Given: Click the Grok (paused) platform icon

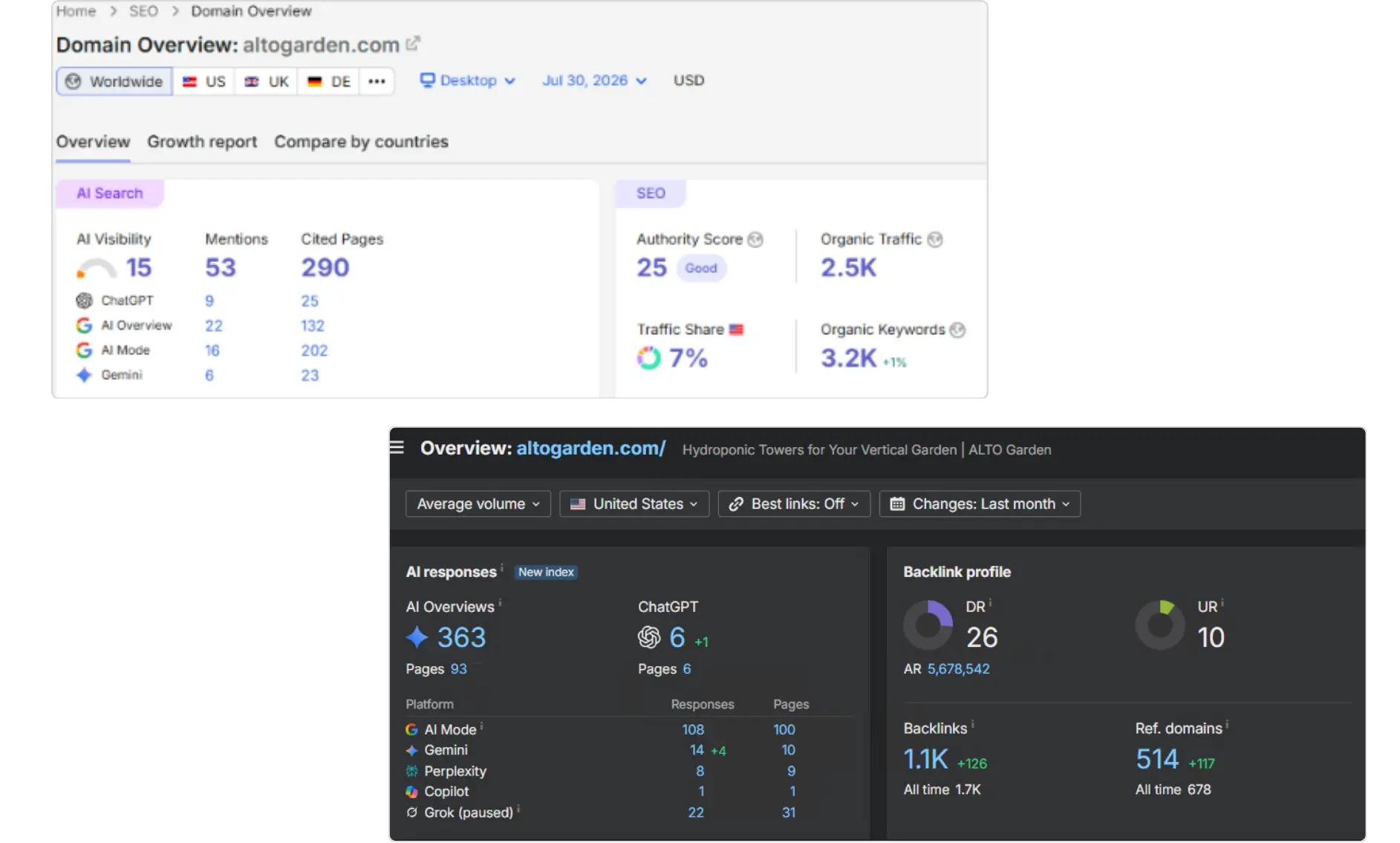Looking at the screenshot, I should [x=411, y=813].
